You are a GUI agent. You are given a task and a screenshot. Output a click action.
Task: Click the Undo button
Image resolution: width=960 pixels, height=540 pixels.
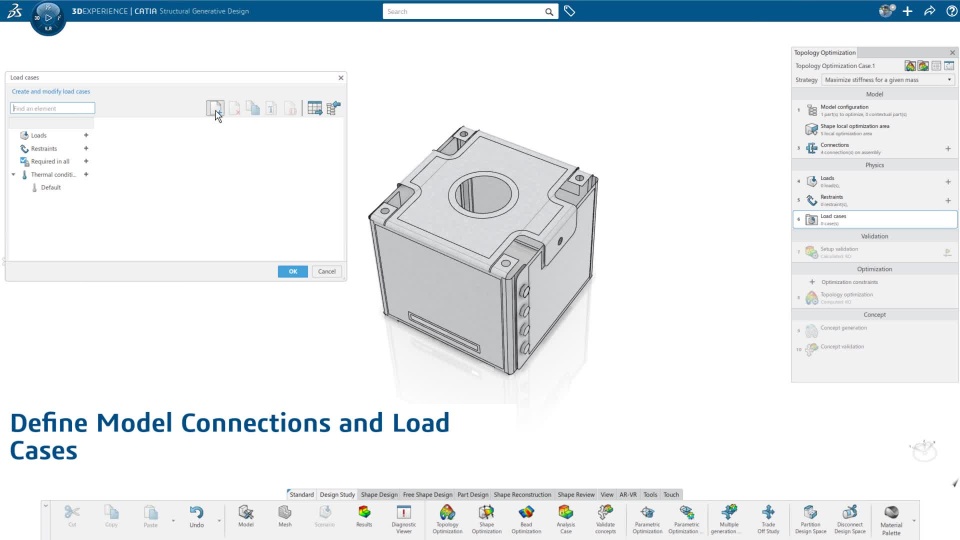pos(196,517)
